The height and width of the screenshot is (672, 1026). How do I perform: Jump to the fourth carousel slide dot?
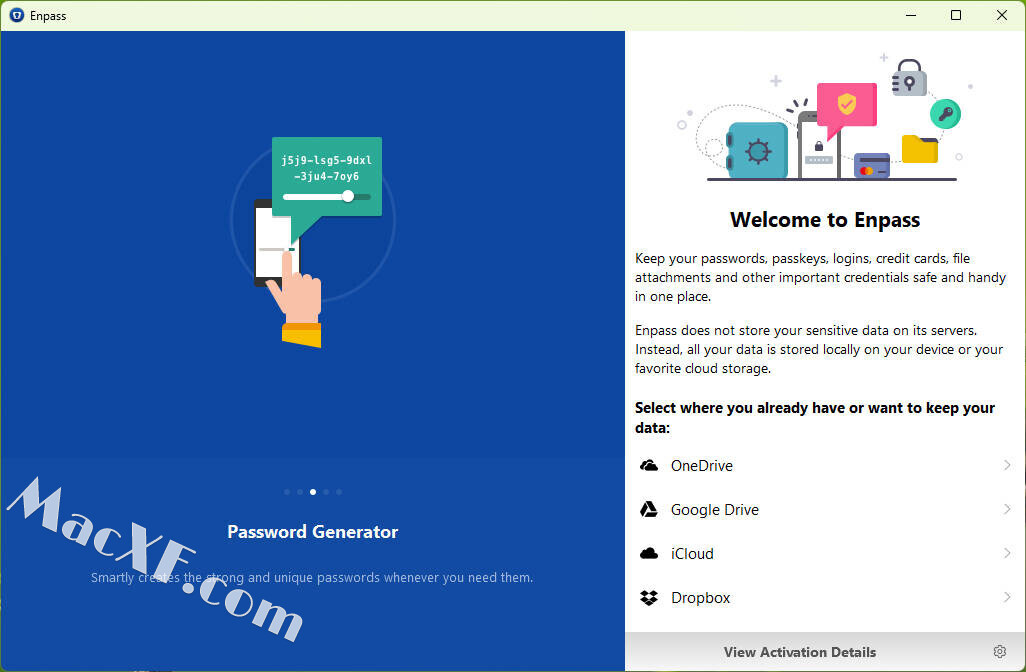[x=326, y=492]
